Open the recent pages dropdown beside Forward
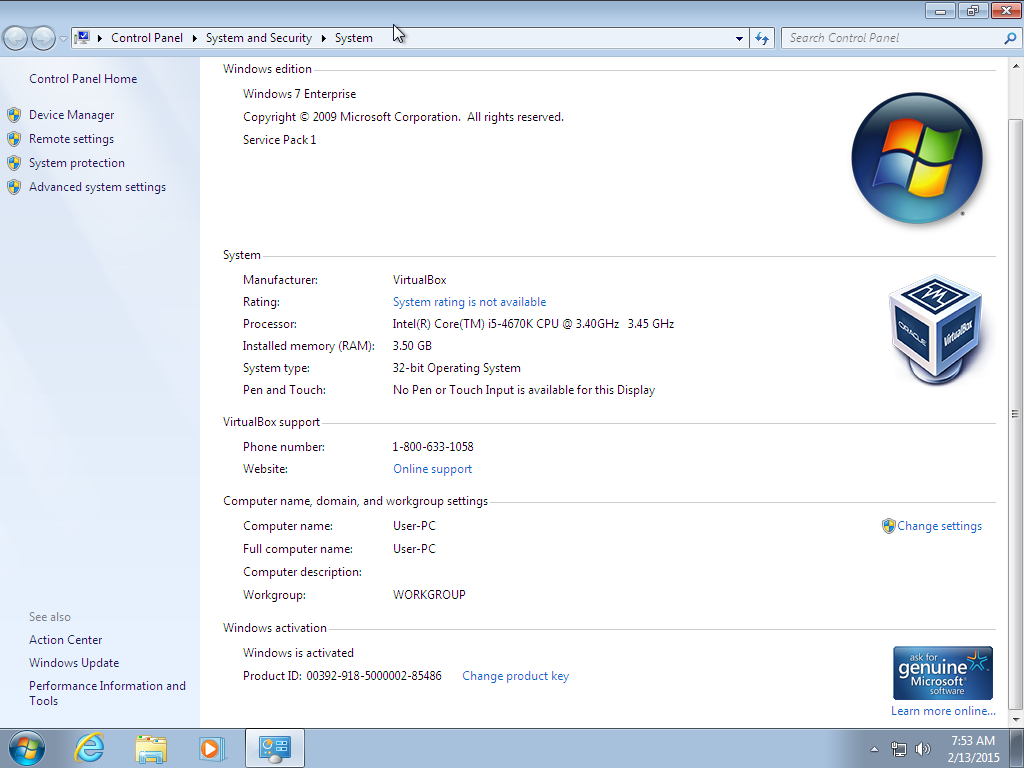This screenshot has height=768, width=1024. coord(63,39)
